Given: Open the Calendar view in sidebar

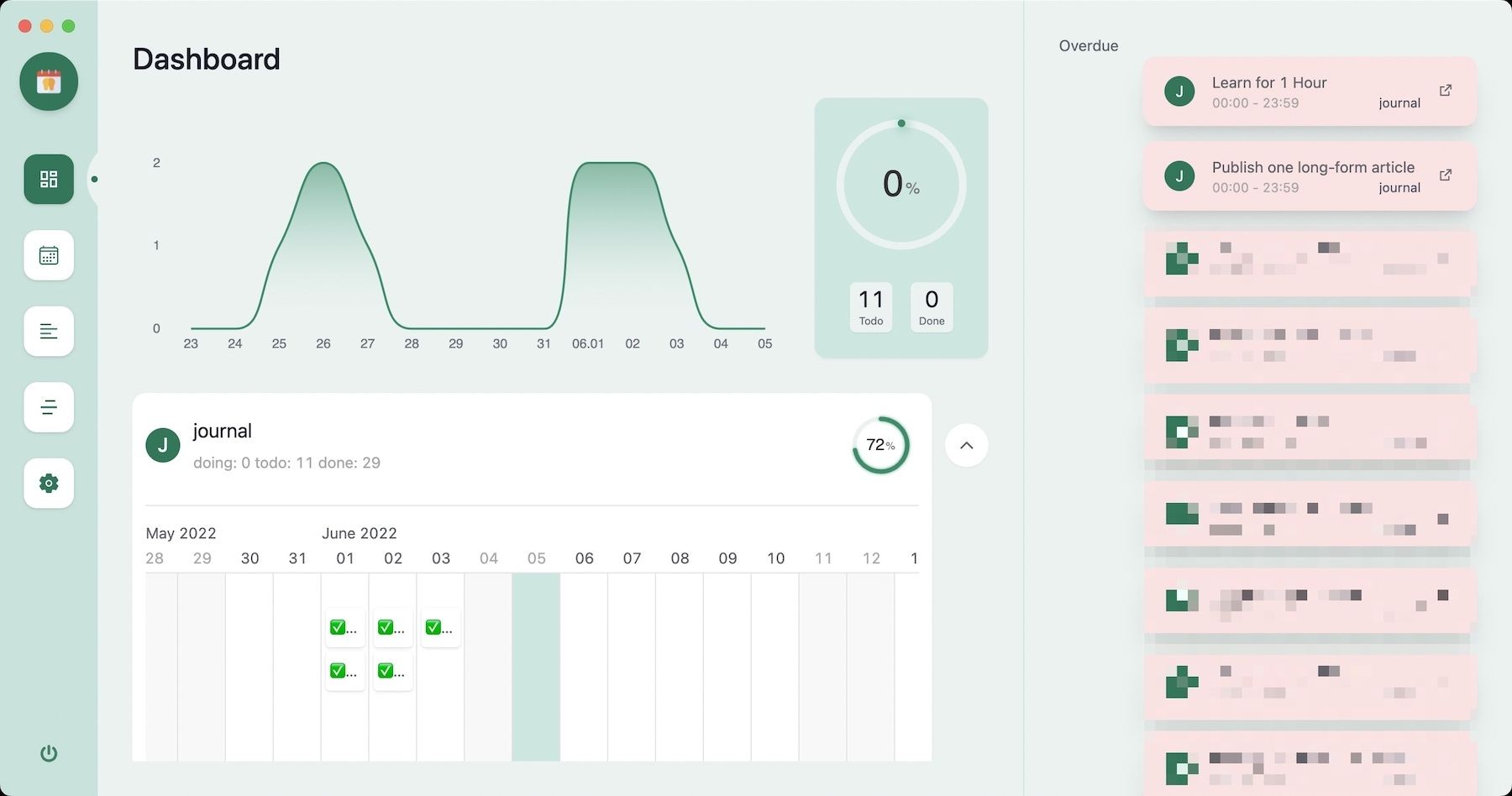Looking at the screenshot, I should (x=49, y=255).
